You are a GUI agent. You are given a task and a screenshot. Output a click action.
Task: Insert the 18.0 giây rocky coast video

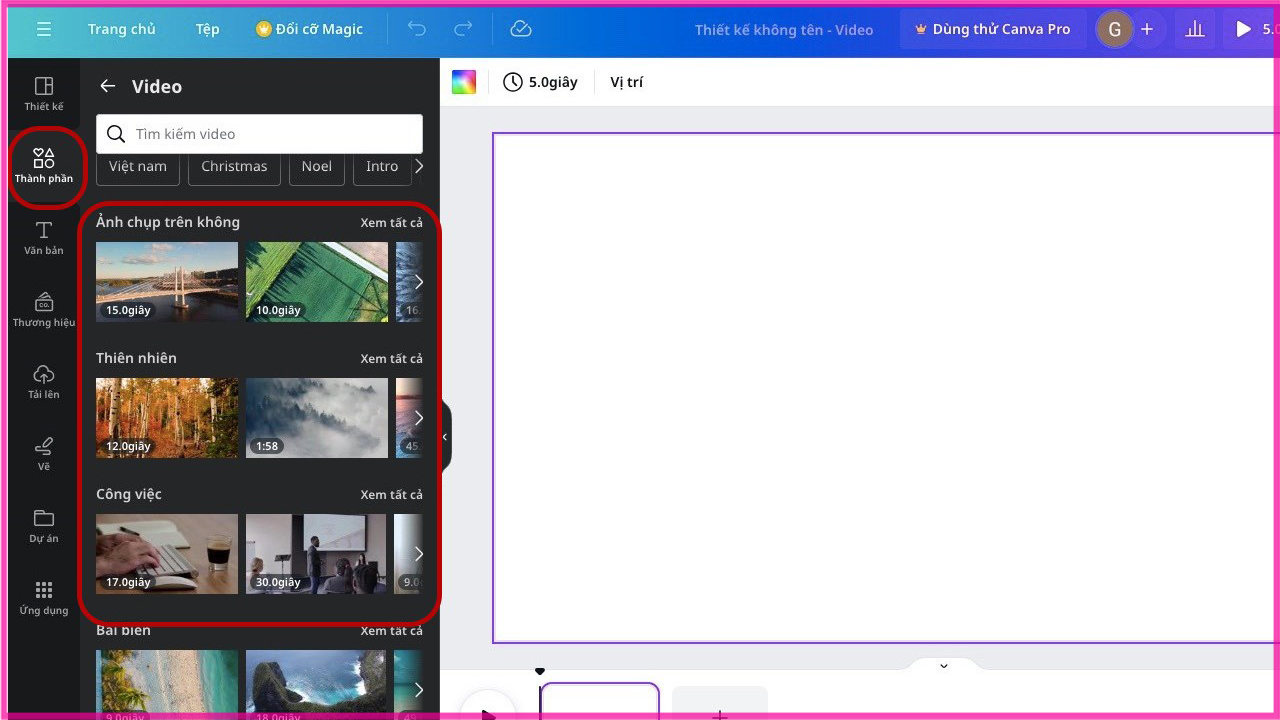coord(316,683)
